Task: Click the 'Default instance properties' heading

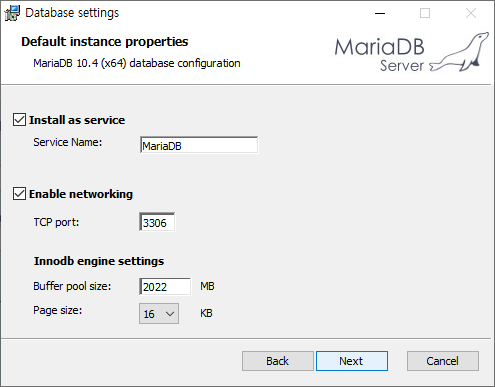Action: (105, 42)
